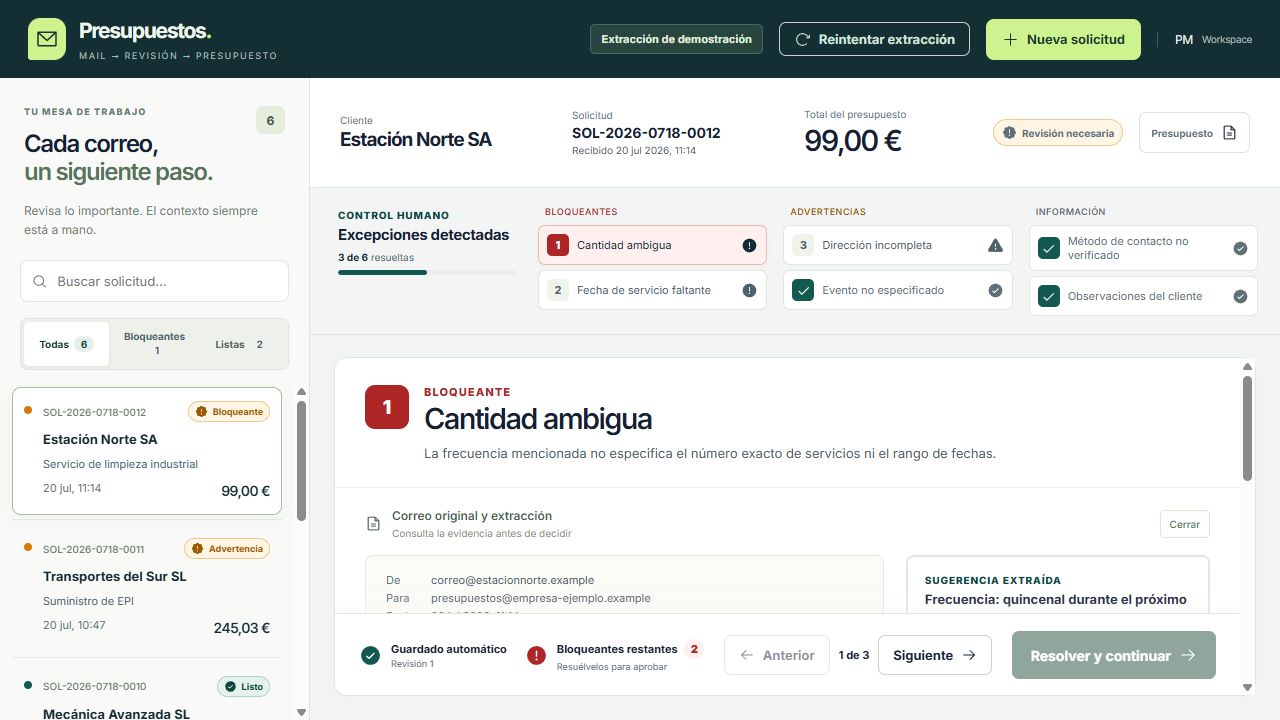
Task: Click the right arrow icon in the Siguiente button
Action: tap(968, 656)
